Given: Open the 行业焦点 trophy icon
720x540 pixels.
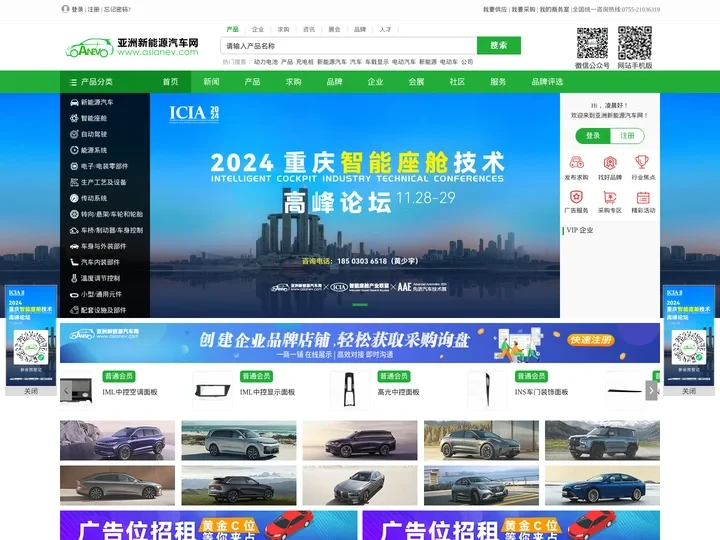Looking at the screenshot, I should 642,163.
